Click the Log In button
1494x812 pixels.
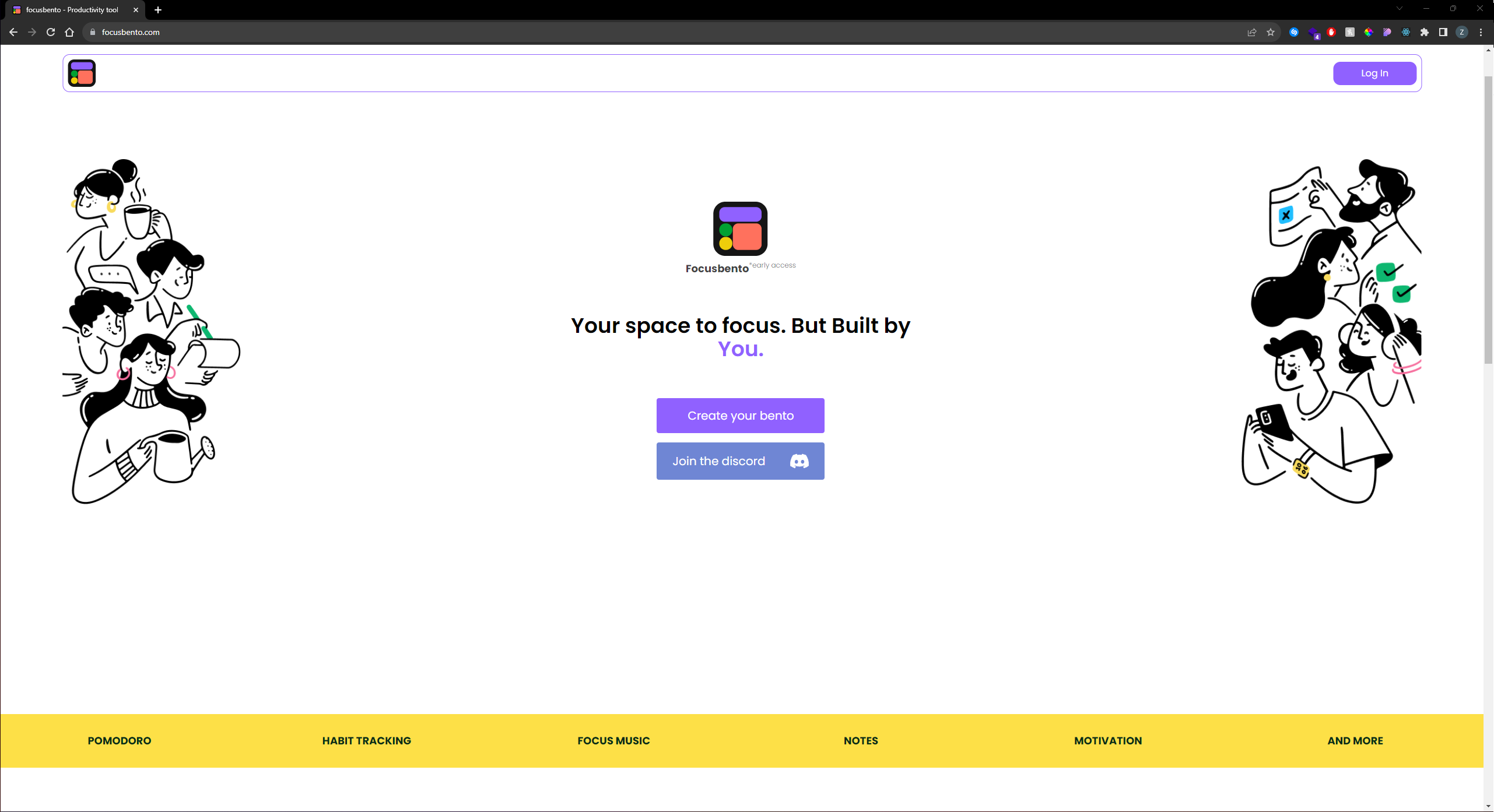coord(1374,73)
